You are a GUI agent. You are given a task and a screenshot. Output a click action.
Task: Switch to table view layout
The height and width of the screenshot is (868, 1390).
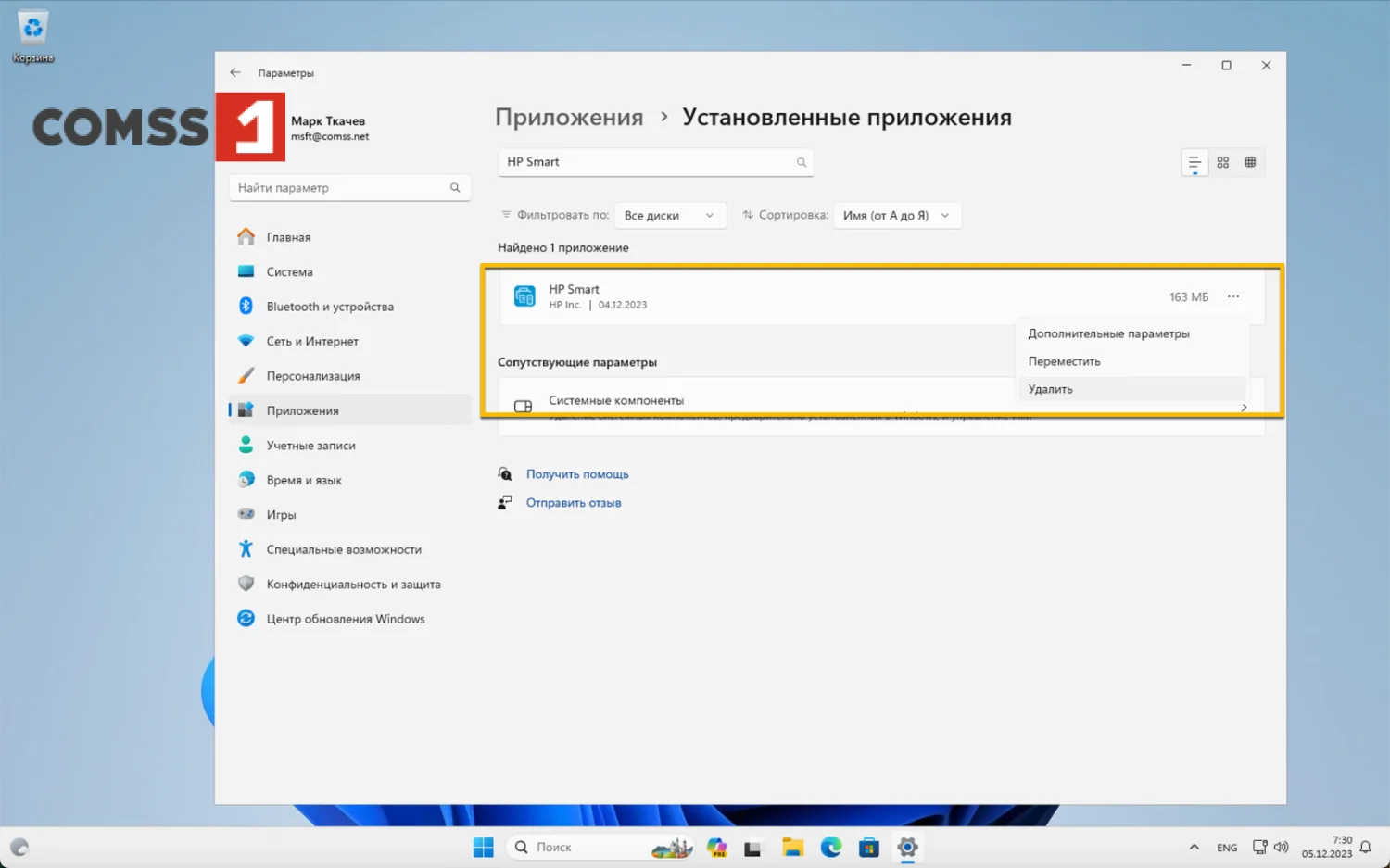(1250, 162)
